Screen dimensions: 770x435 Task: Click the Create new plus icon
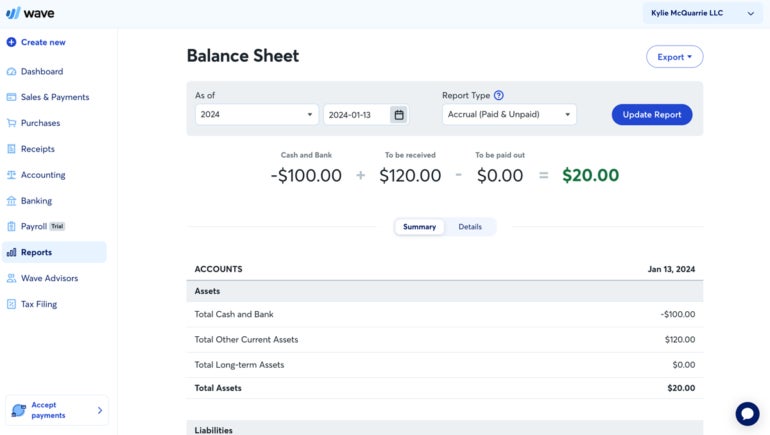(11, 42)
